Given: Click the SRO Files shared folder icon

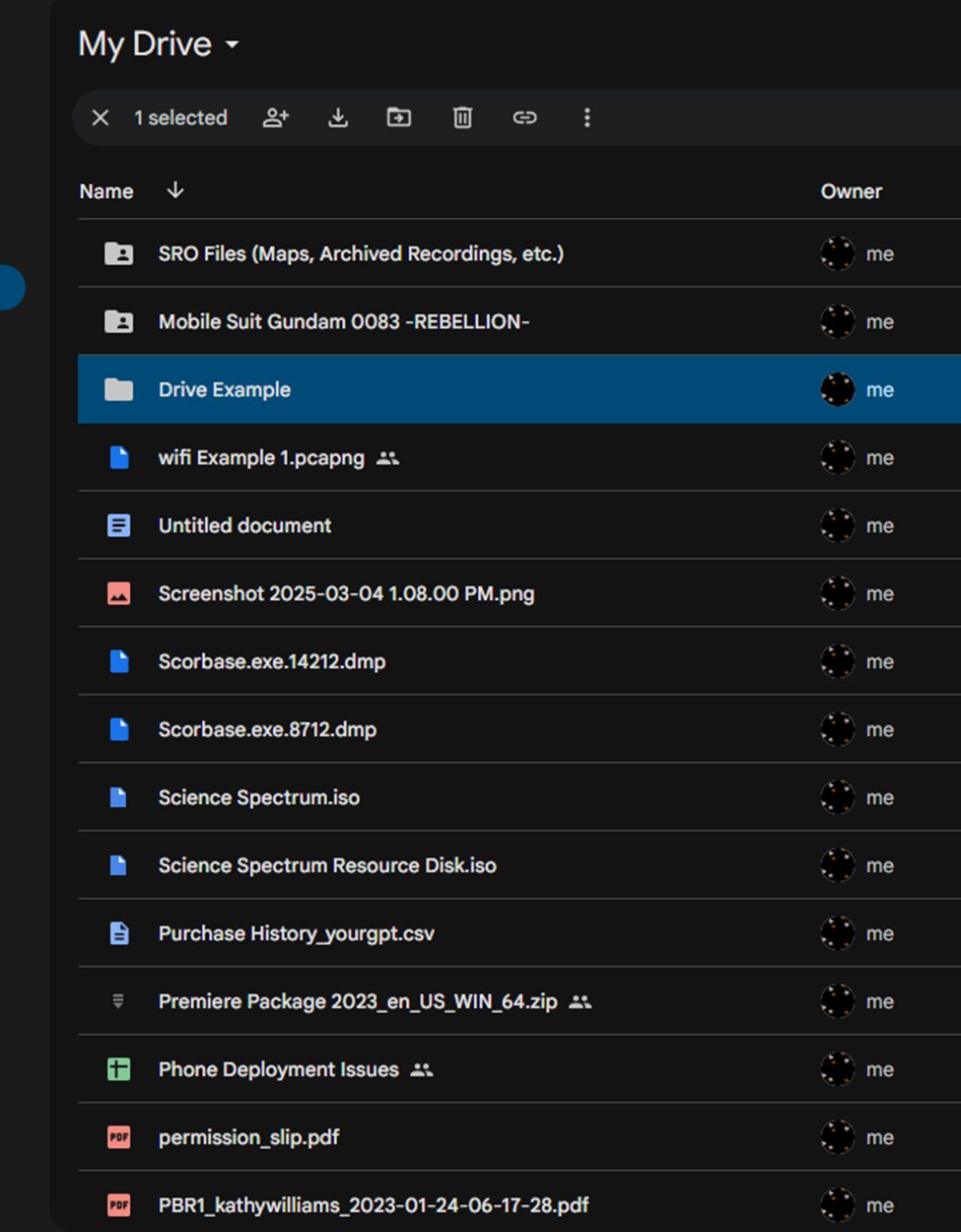Looking at the screenshot, I should [x=119, y=253].
